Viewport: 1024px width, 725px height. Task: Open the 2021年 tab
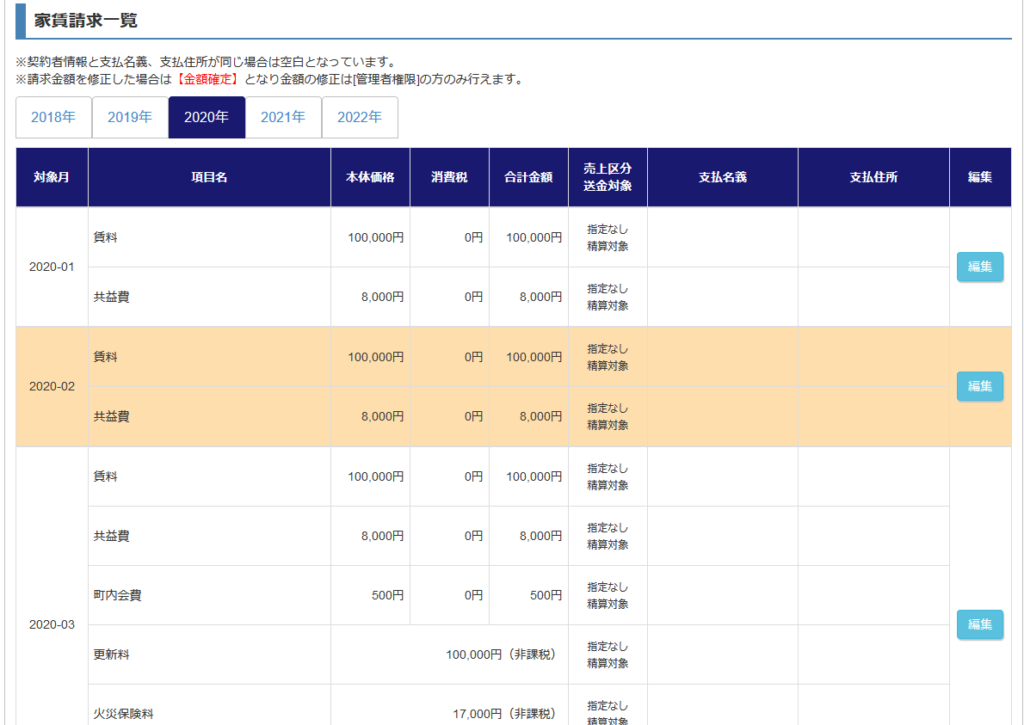pyautogui.click(x=283, y=118)
